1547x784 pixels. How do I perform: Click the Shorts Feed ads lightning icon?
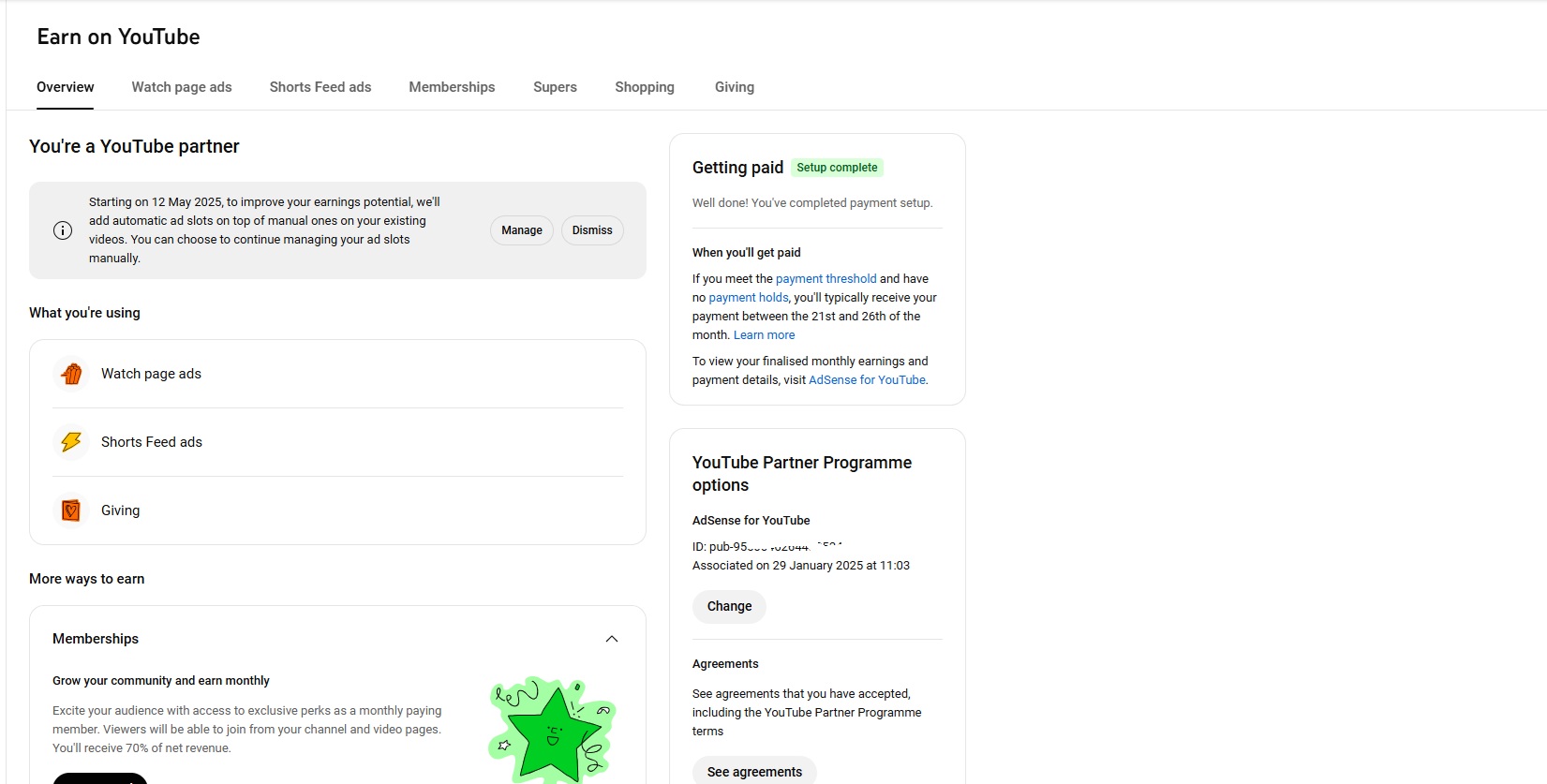[71, 442]
